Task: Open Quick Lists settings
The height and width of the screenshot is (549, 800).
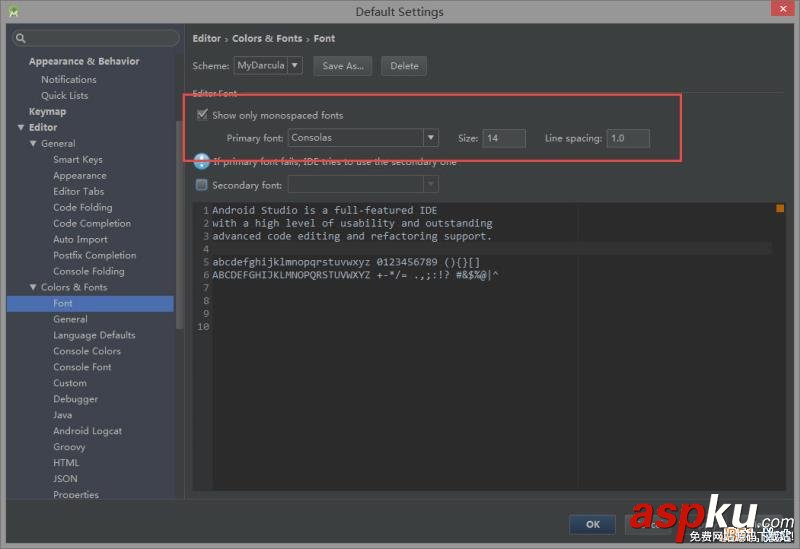Action: [65, 95]
